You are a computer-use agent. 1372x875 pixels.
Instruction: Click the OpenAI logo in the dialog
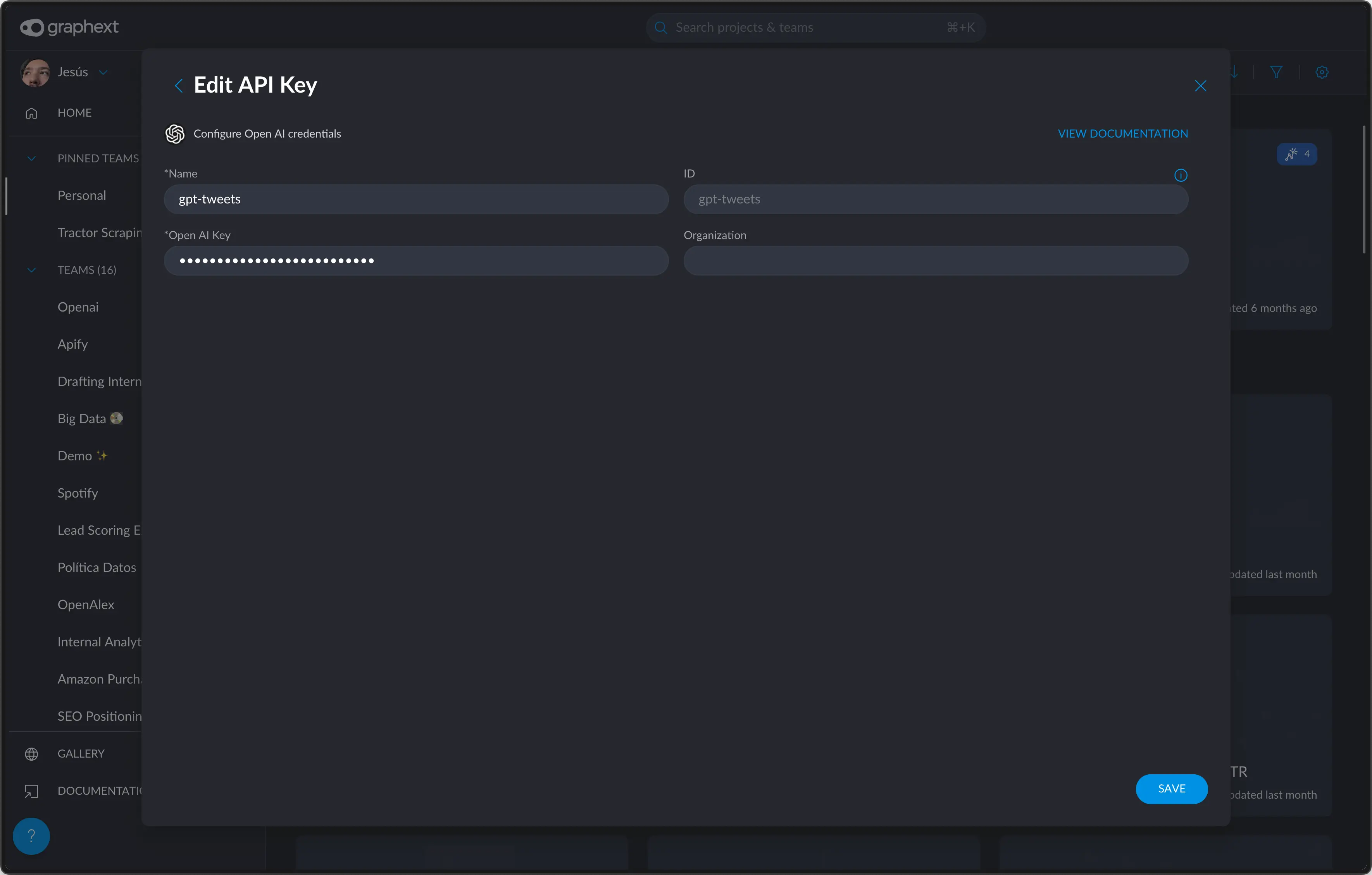click(175, 134)
